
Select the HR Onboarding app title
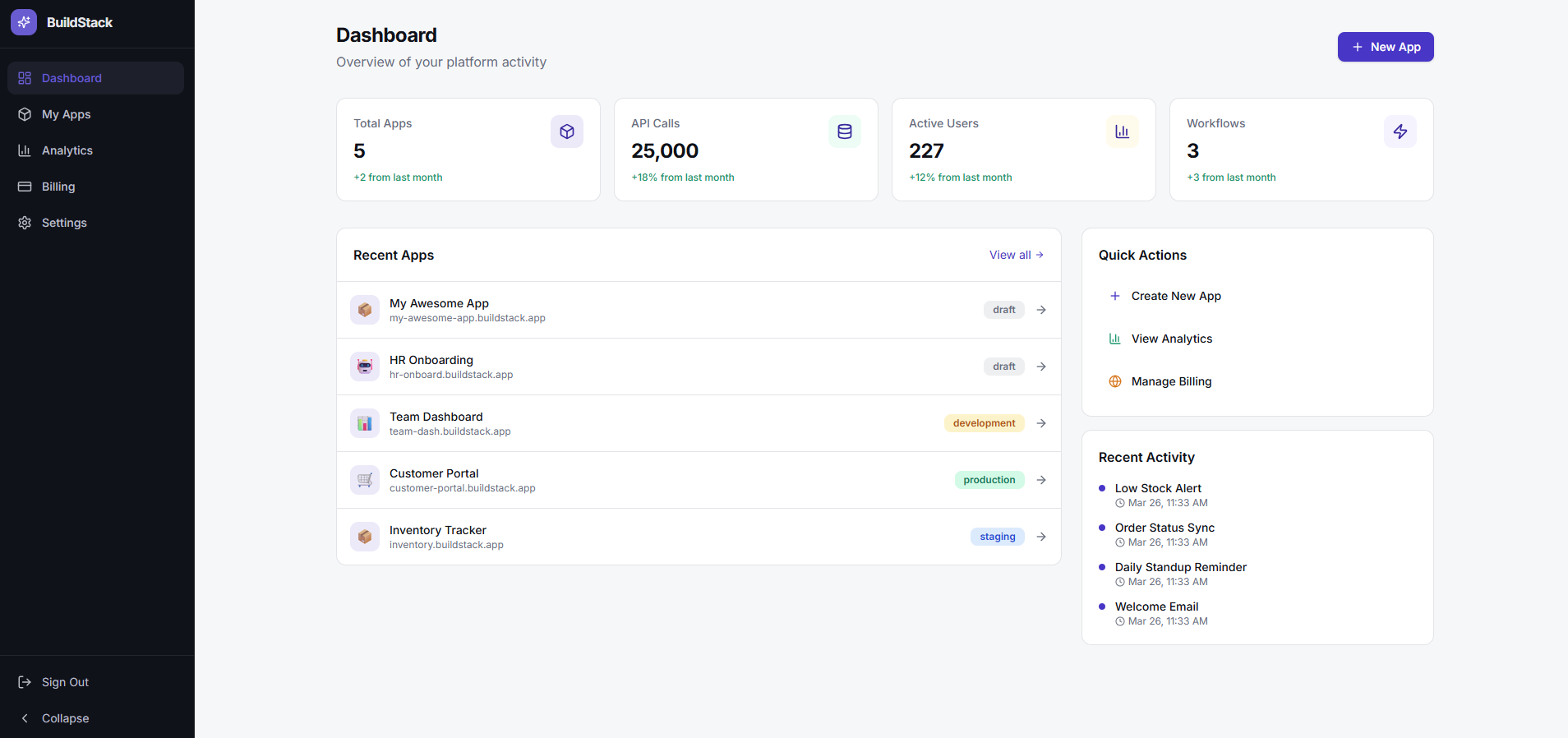431,360
